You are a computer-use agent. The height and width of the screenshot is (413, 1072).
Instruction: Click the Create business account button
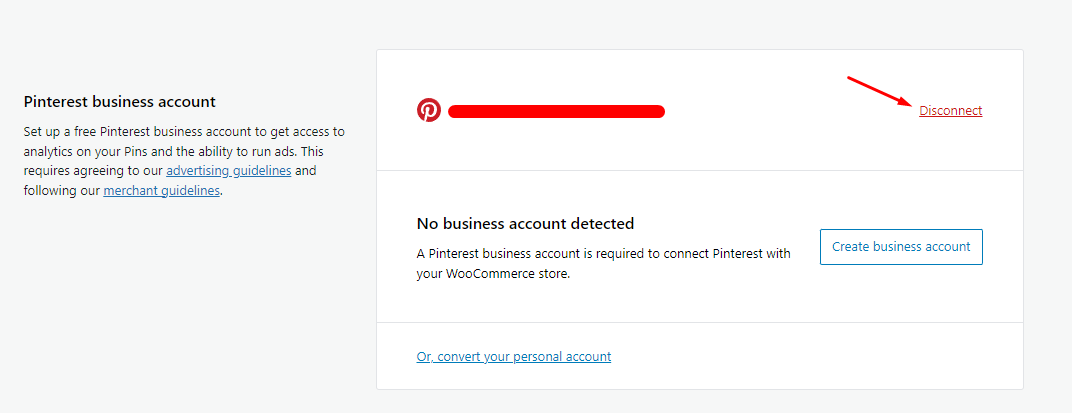point(901,247)
